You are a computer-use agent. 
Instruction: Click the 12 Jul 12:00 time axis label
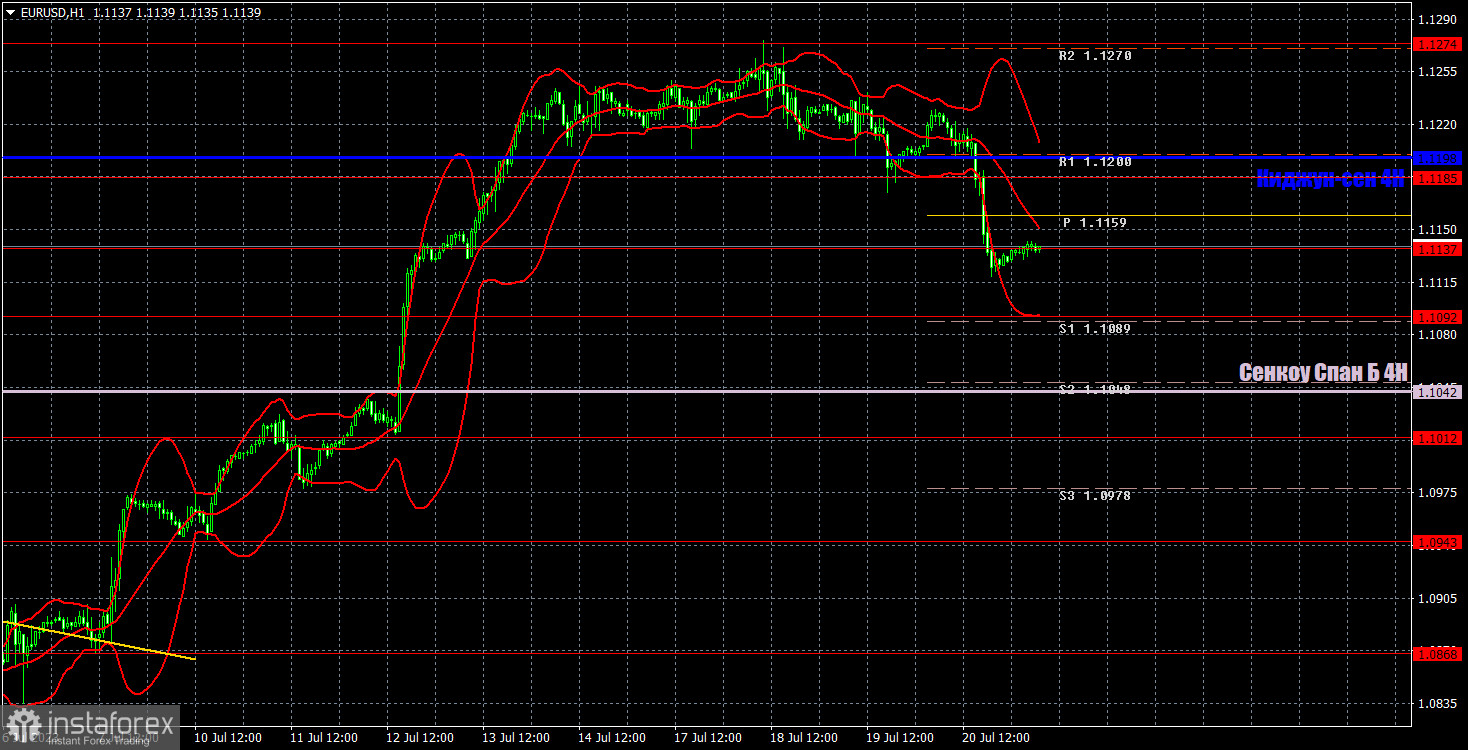[x=420, y=738]
